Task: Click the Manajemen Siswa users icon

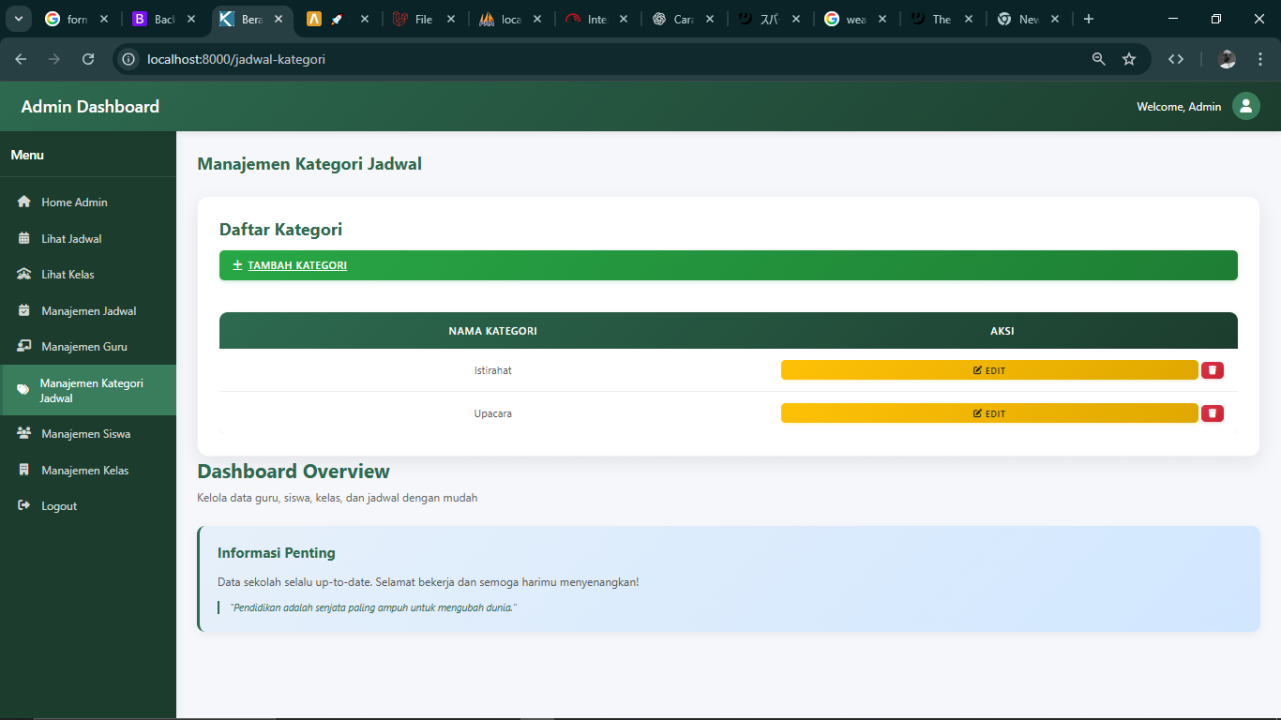Action: point(24,434)
